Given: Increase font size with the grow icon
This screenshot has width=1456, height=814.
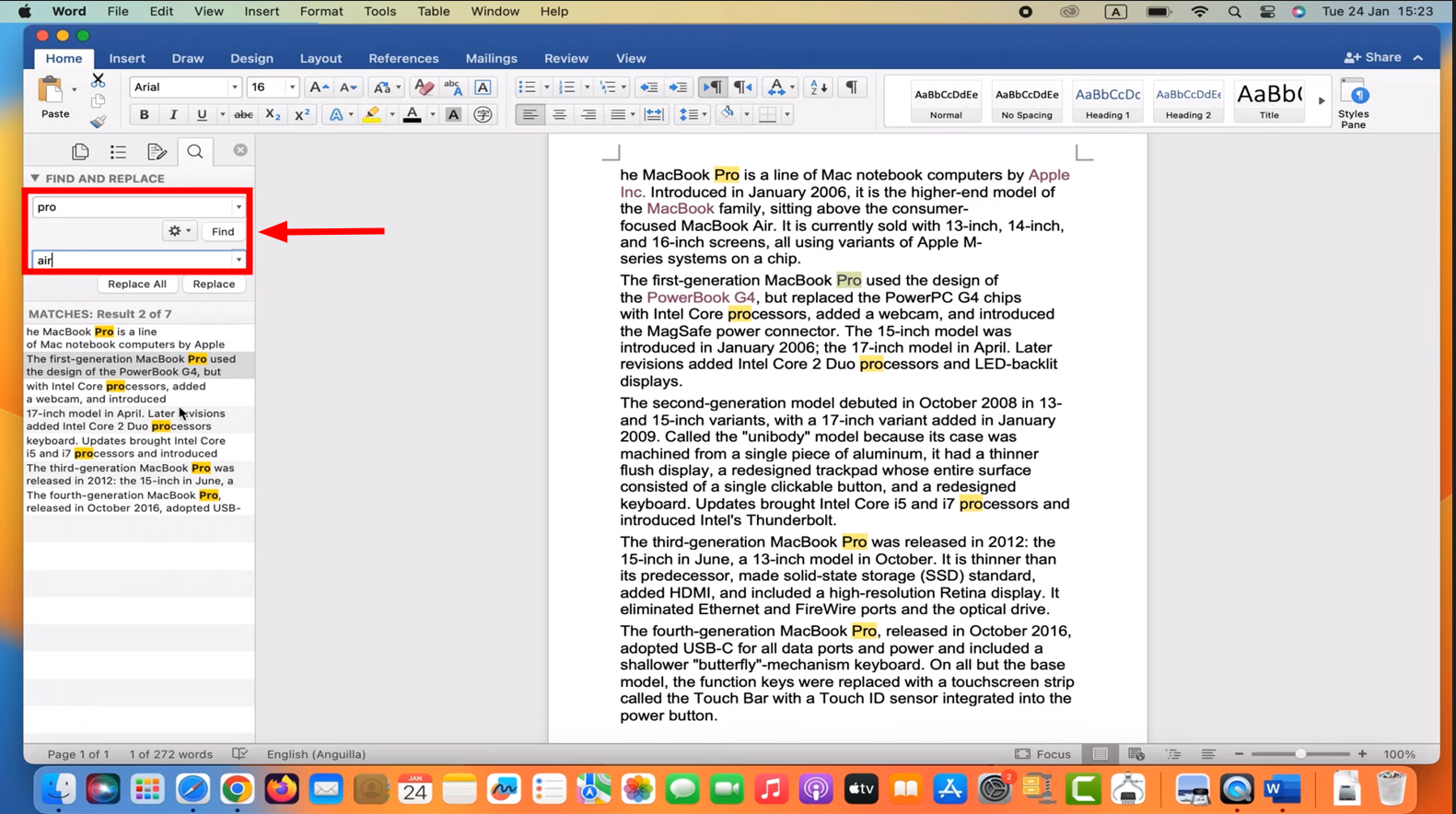Looking at the screenshot, I should coord(319,87).
